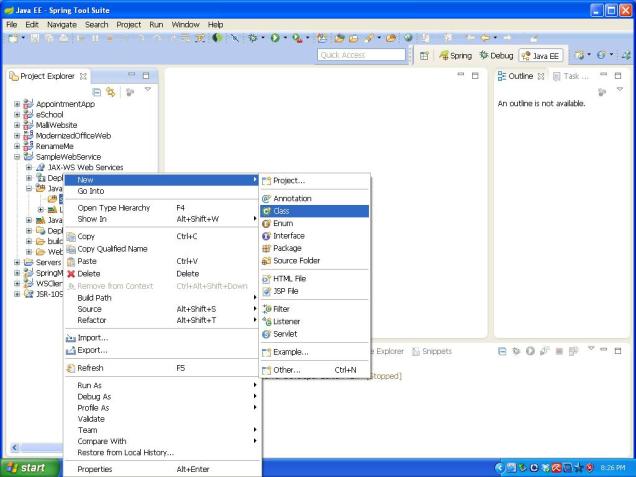636x477 pixels.
Task: Click the Servlet icon in submenu
Action: (x=266, y=333)
